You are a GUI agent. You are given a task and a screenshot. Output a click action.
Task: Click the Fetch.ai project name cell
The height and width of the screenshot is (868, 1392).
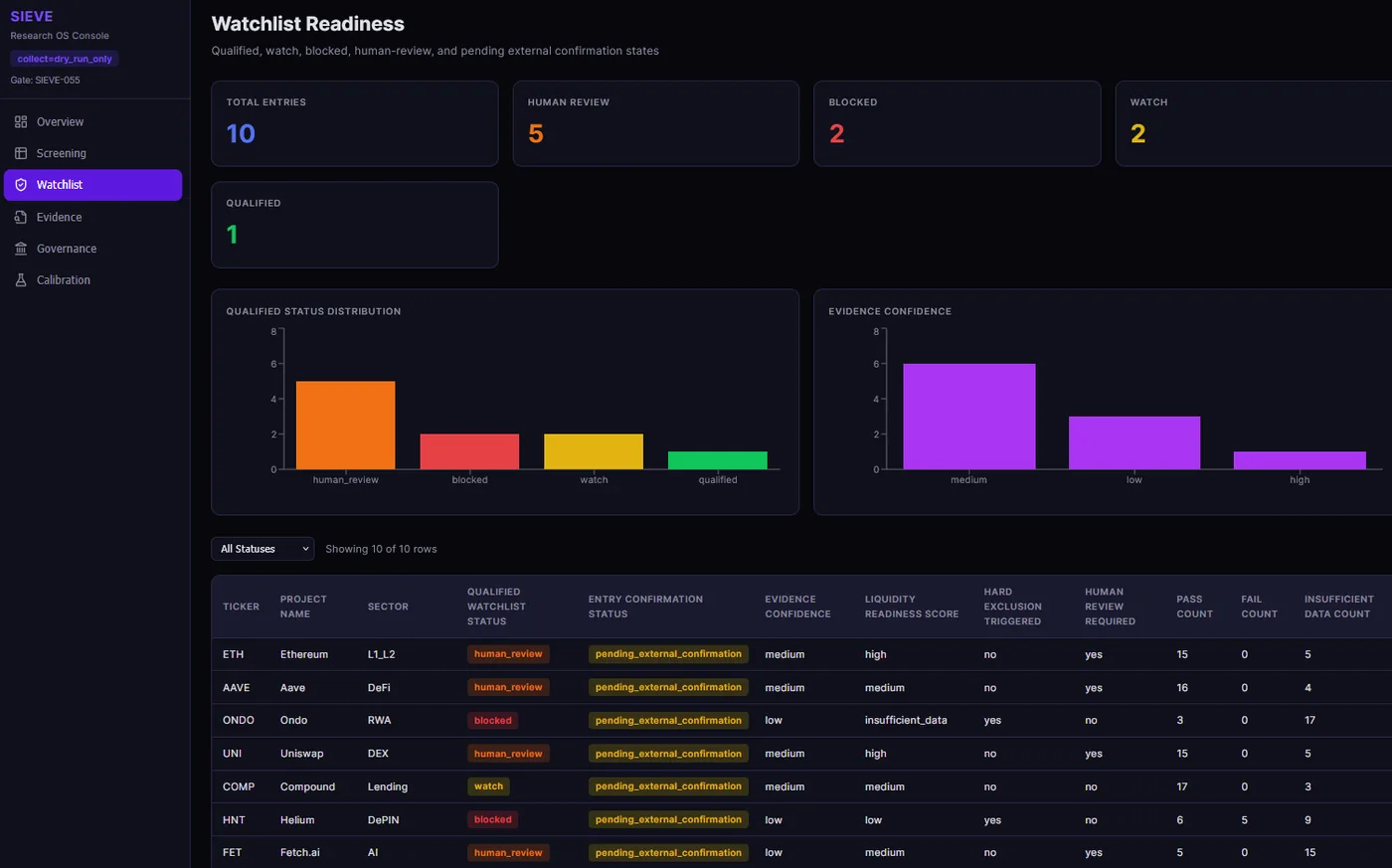tap(300, 853)
